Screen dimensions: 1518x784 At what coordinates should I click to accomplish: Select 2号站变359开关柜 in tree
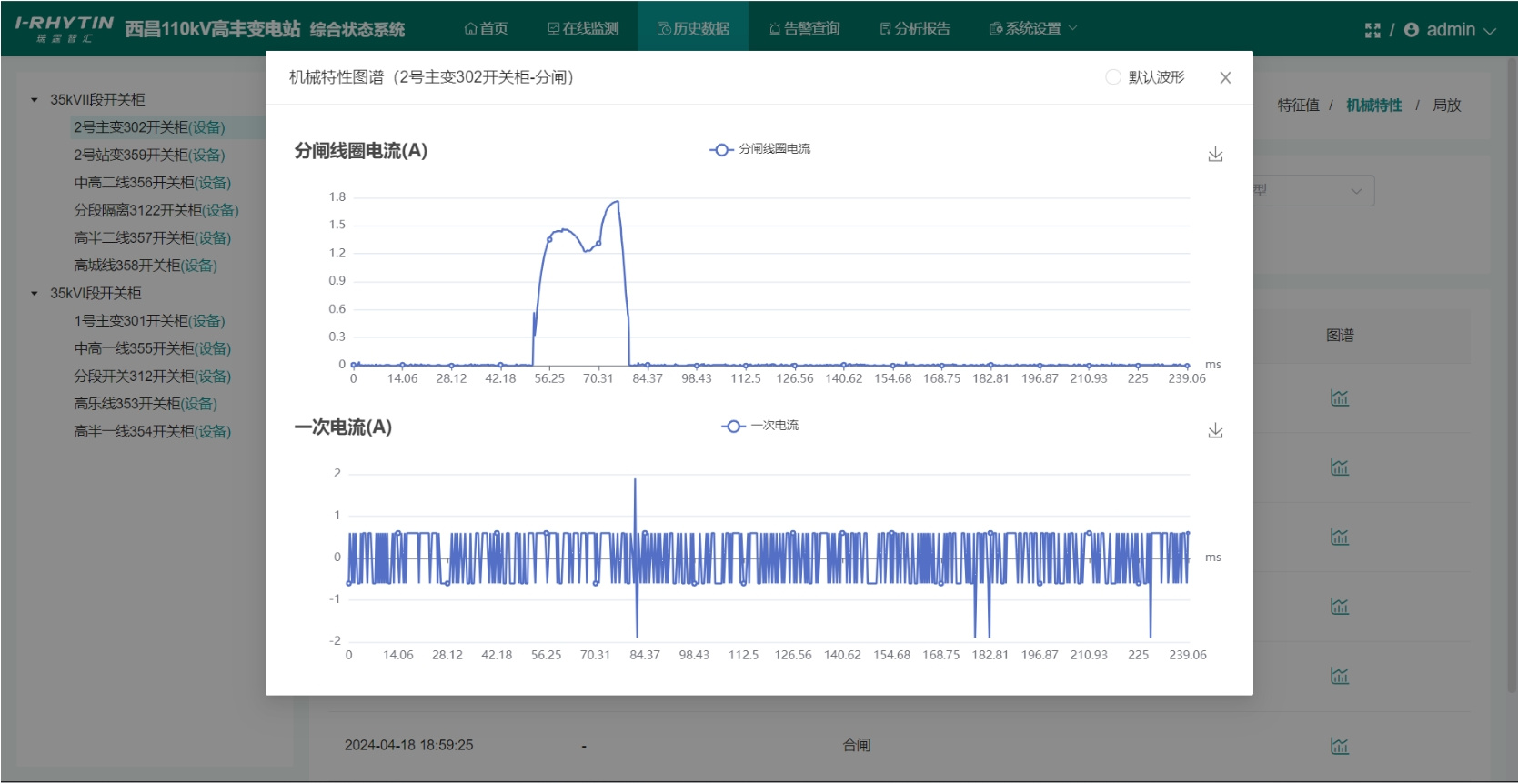pos(149,155)
